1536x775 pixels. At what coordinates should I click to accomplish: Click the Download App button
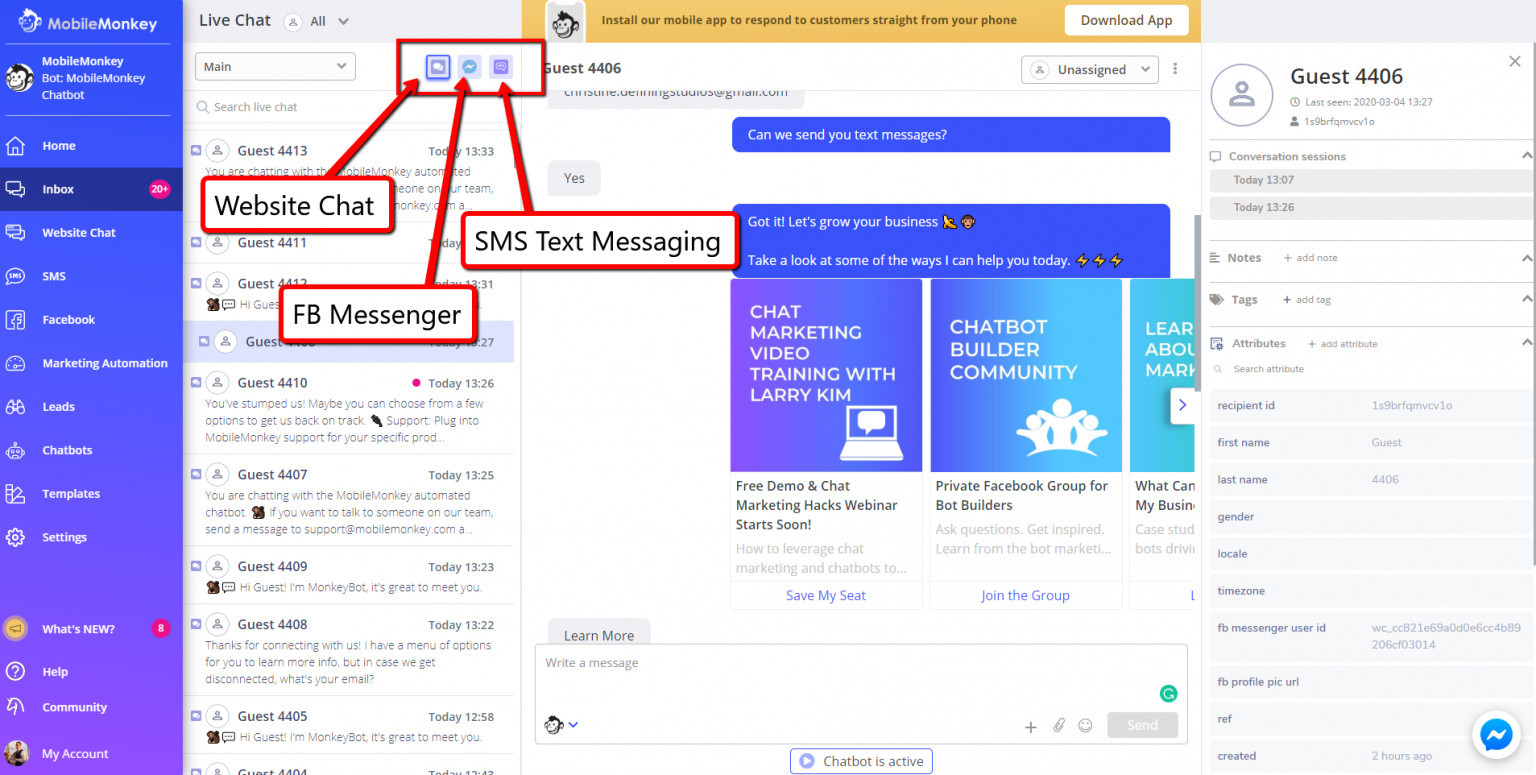(1126, 19)
